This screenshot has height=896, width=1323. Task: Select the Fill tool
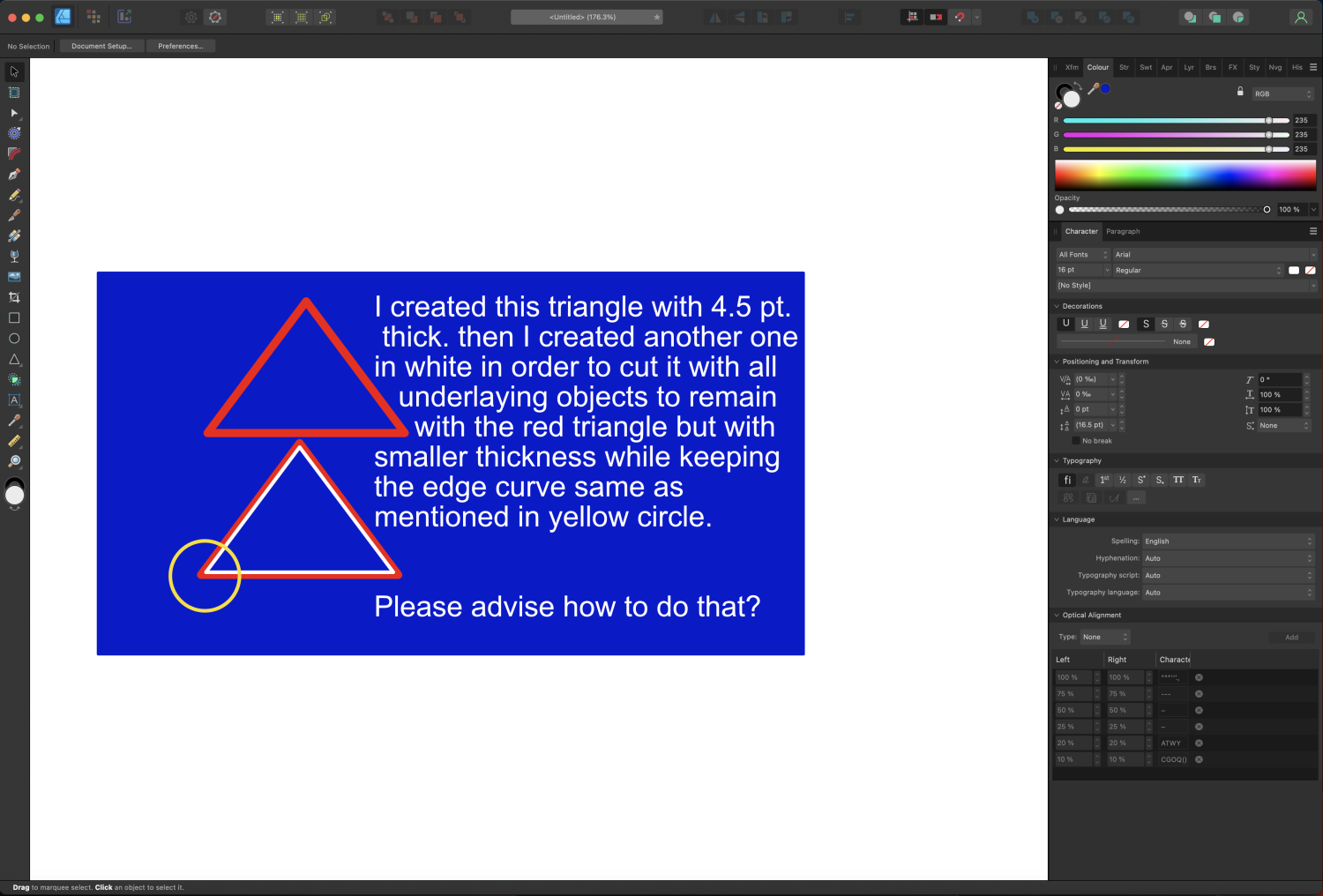coord(13,256)
